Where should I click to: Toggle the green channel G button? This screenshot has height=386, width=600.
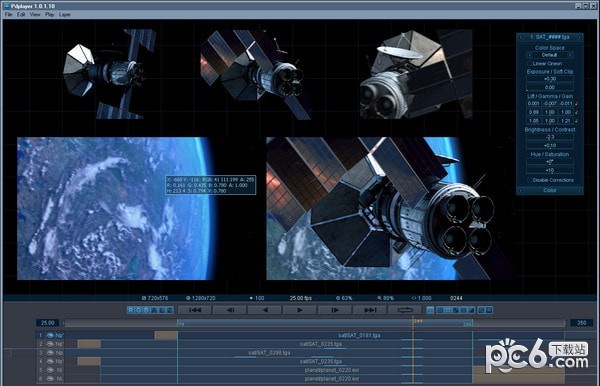(139, 310)
